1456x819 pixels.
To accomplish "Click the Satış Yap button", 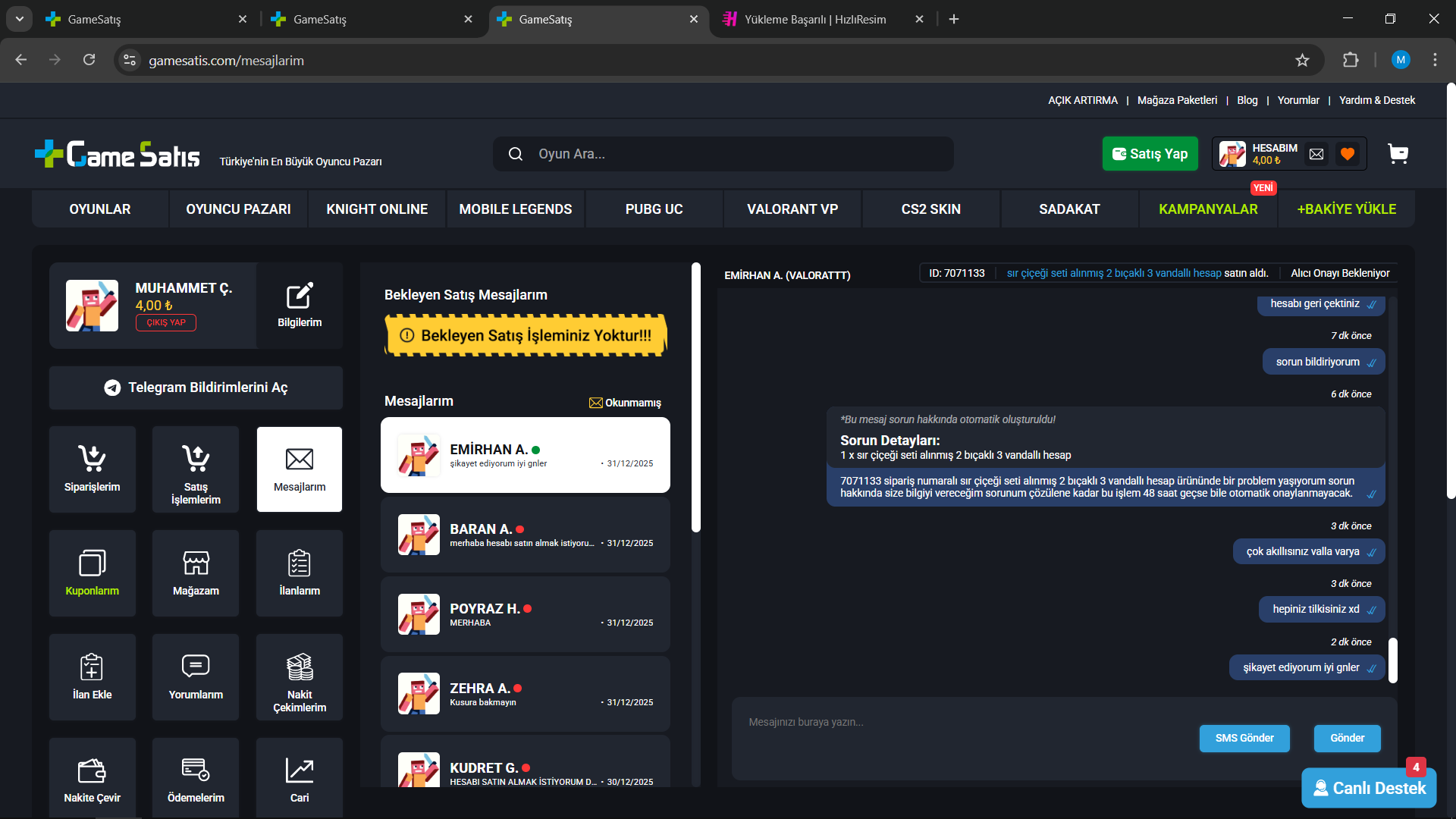I will 1150,154.
